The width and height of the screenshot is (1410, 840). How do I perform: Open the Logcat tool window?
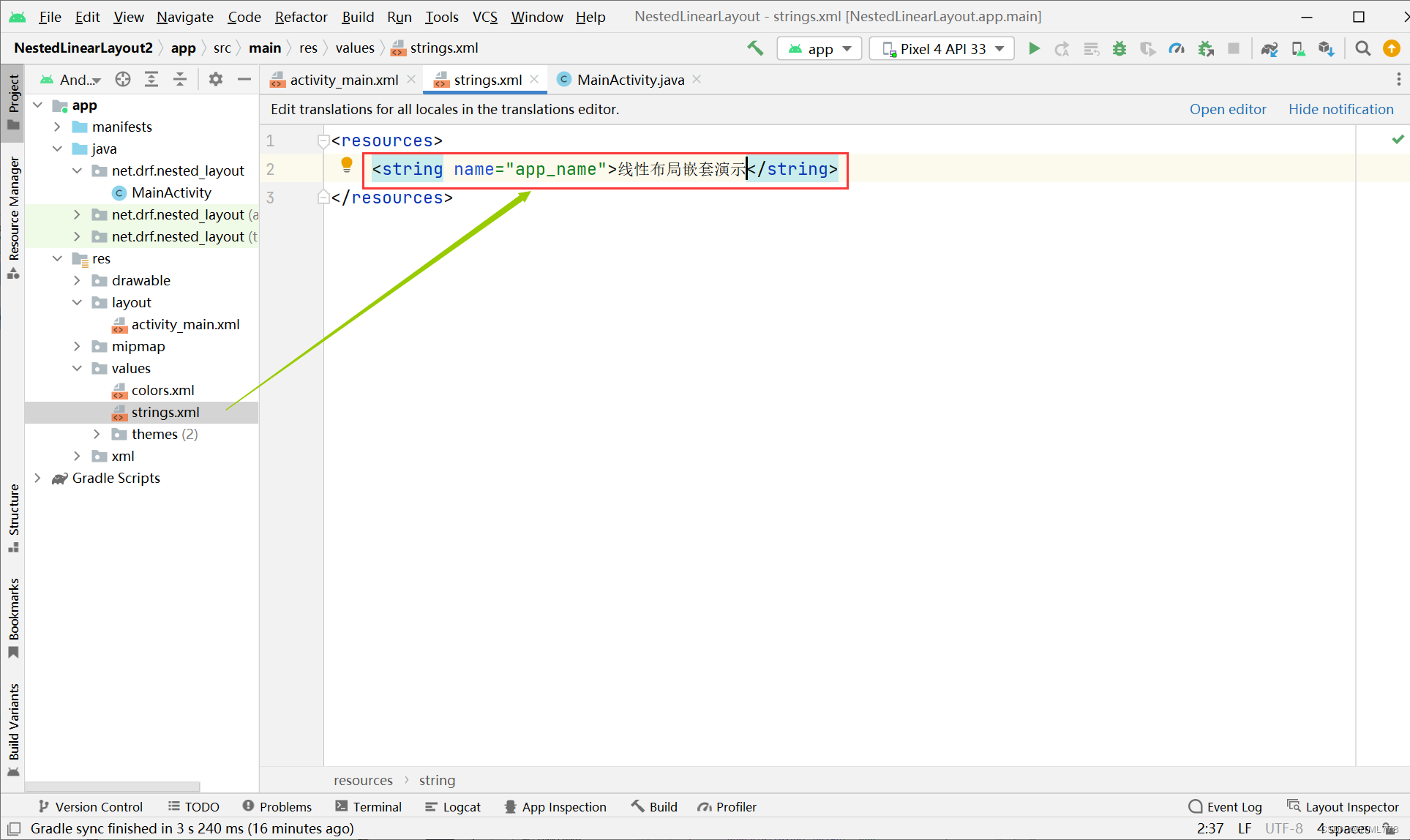(453, 806)
